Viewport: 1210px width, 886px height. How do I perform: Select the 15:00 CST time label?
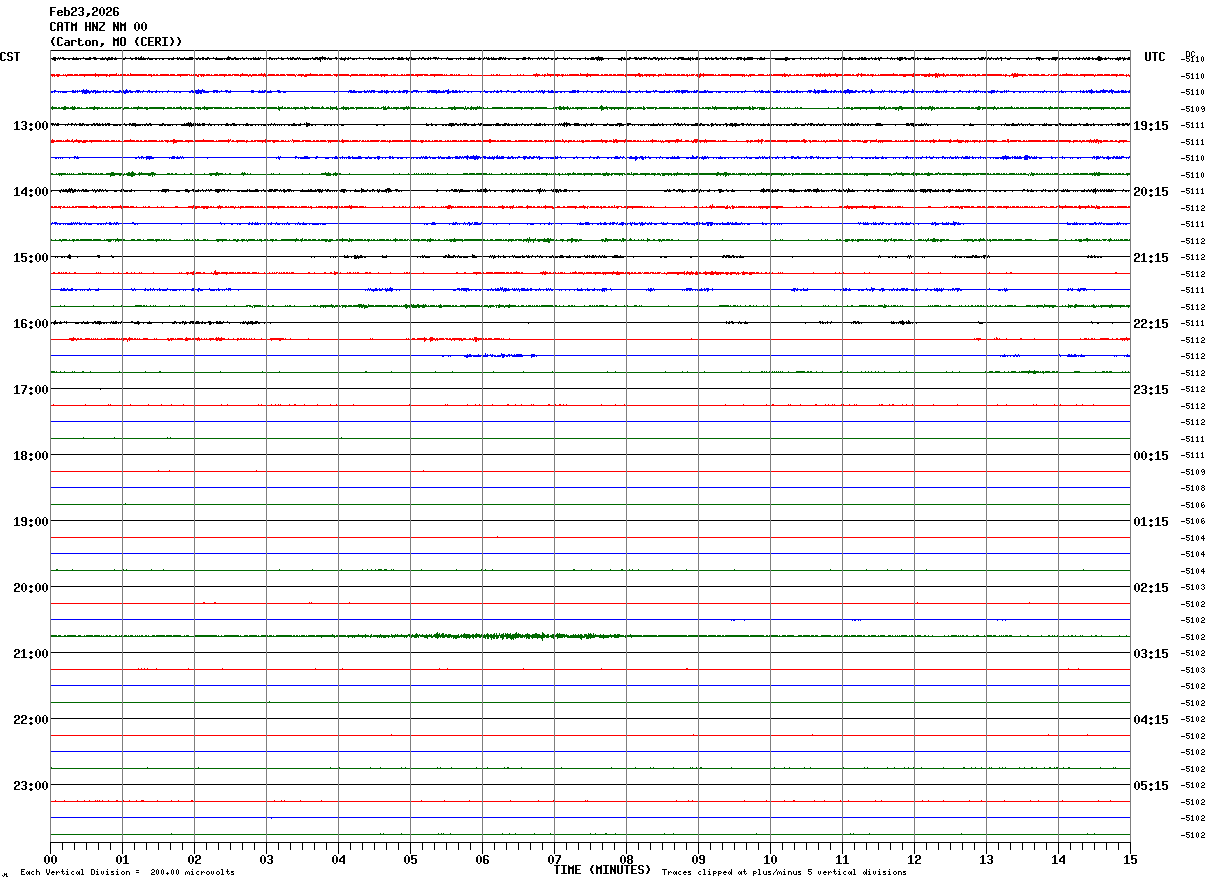(x=30, y=258)
